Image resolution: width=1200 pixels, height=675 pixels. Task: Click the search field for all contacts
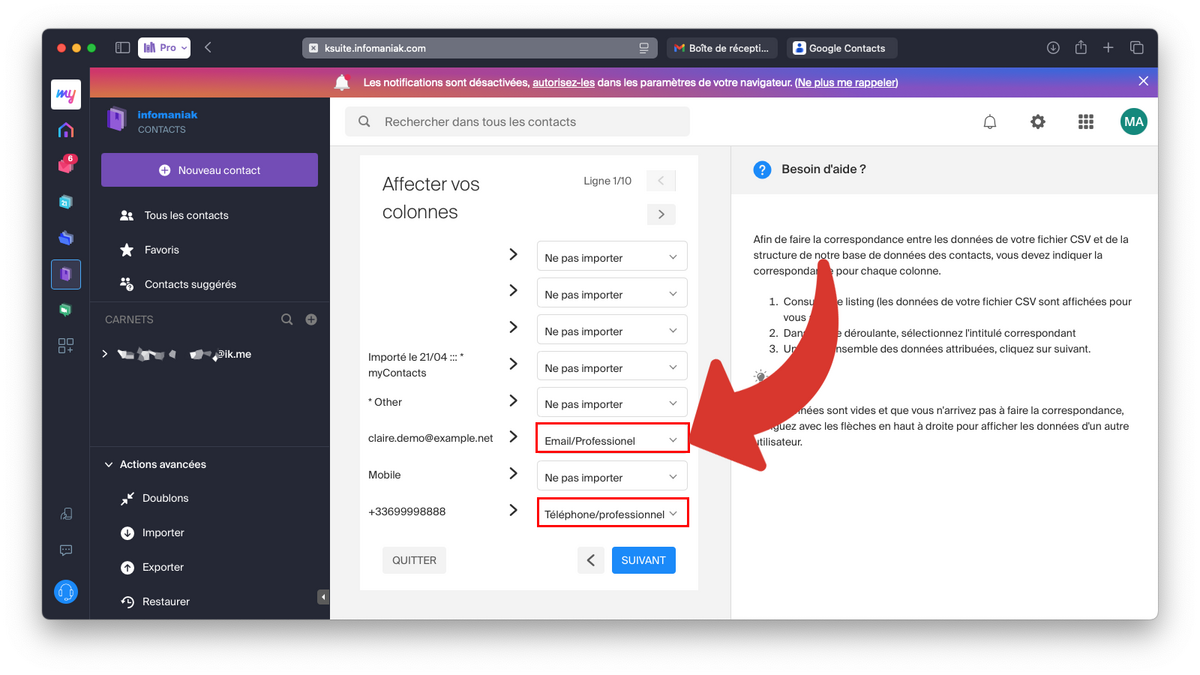pyautogui.click(x=517, y=122)
